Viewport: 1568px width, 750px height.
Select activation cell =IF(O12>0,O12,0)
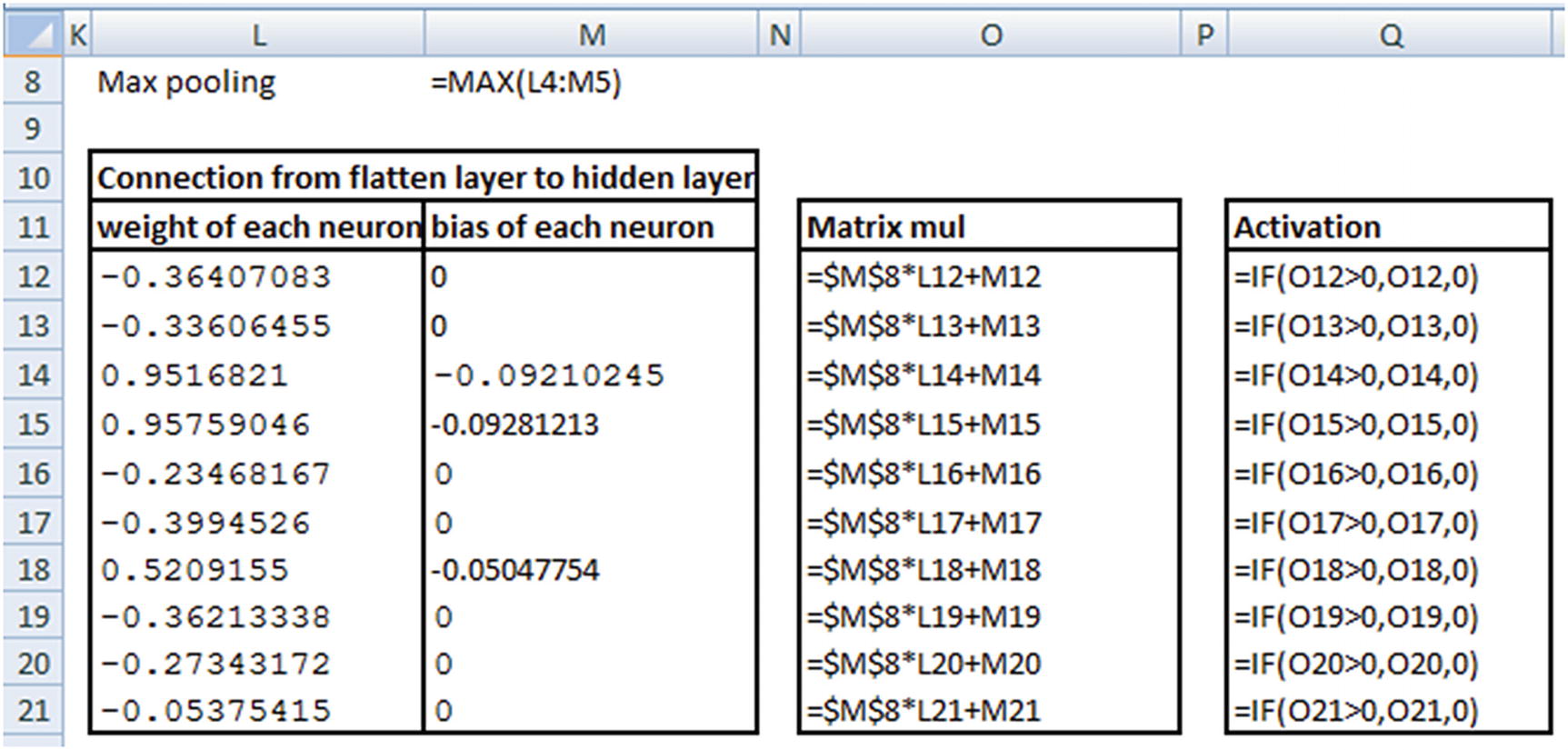pyautogui.click(x=1389, y=275)
